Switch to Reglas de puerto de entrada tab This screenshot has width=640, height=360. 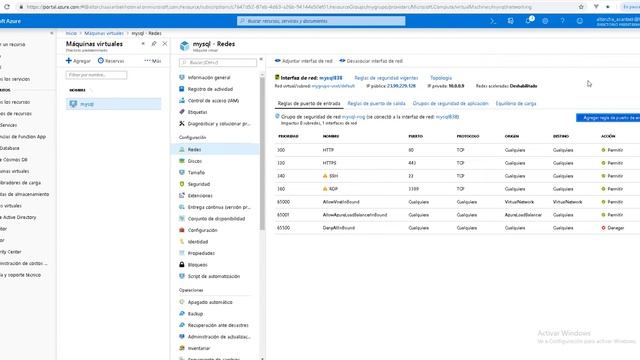pos(309,104)
